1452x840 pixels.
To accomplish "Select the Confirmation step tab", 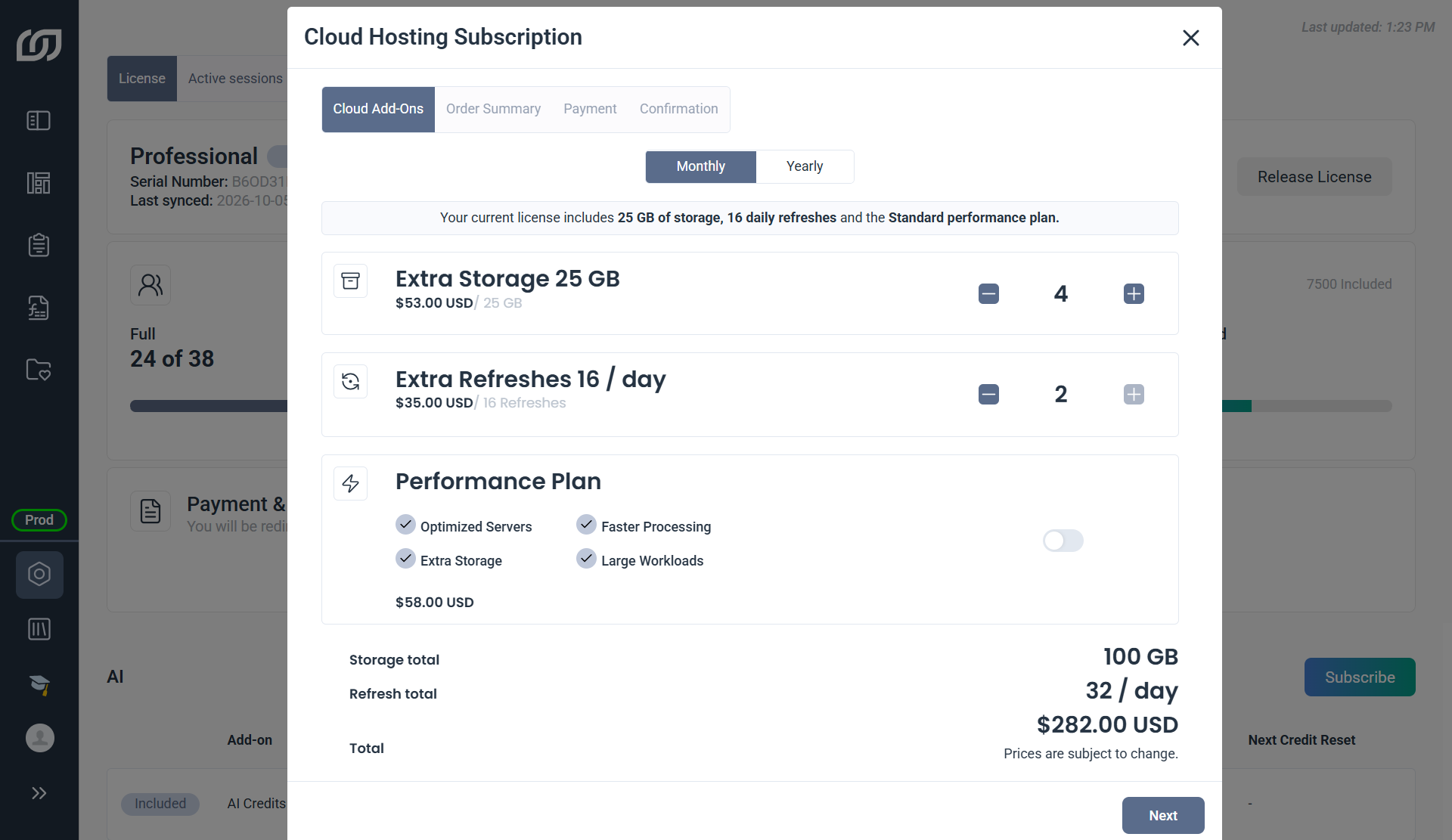I will click(x=679, y=110).
